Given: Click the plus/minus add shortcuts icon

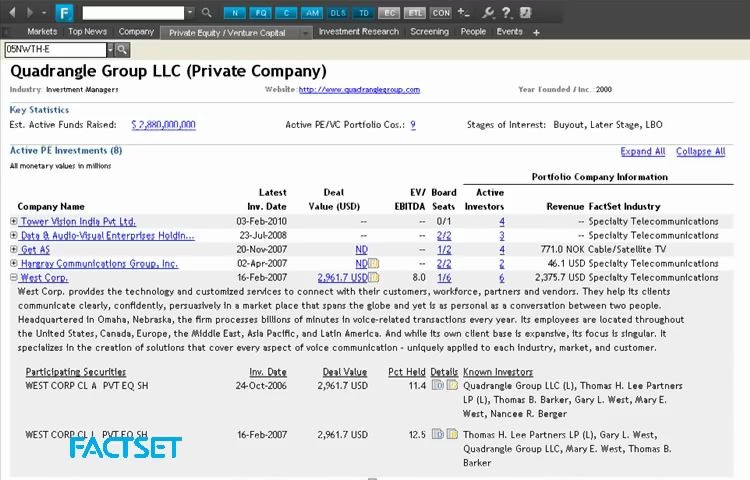Looking at the screenshot, I should (x=463, y=12).
